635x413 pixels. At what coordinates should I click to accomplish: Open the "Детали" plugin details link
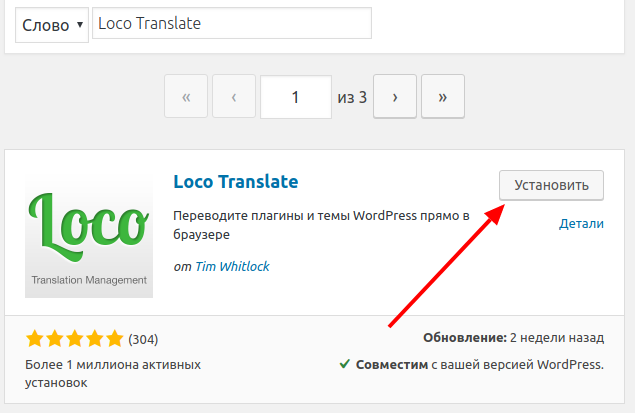point(581,224)
